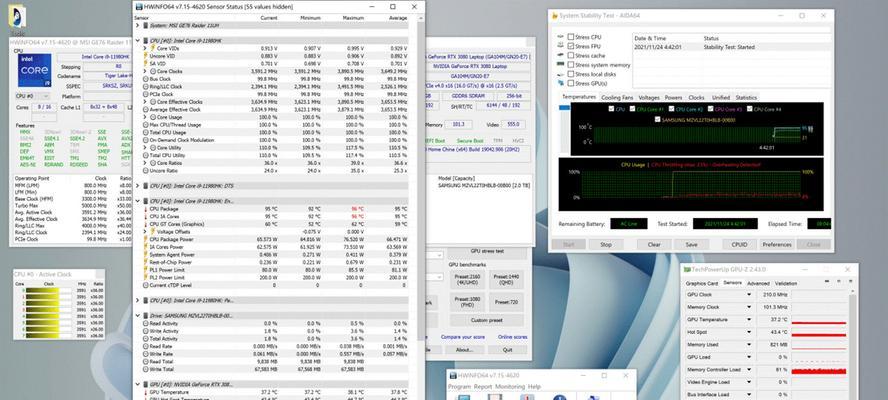Click the GPU Temperature graph in GPU-Z

[819, 320]
